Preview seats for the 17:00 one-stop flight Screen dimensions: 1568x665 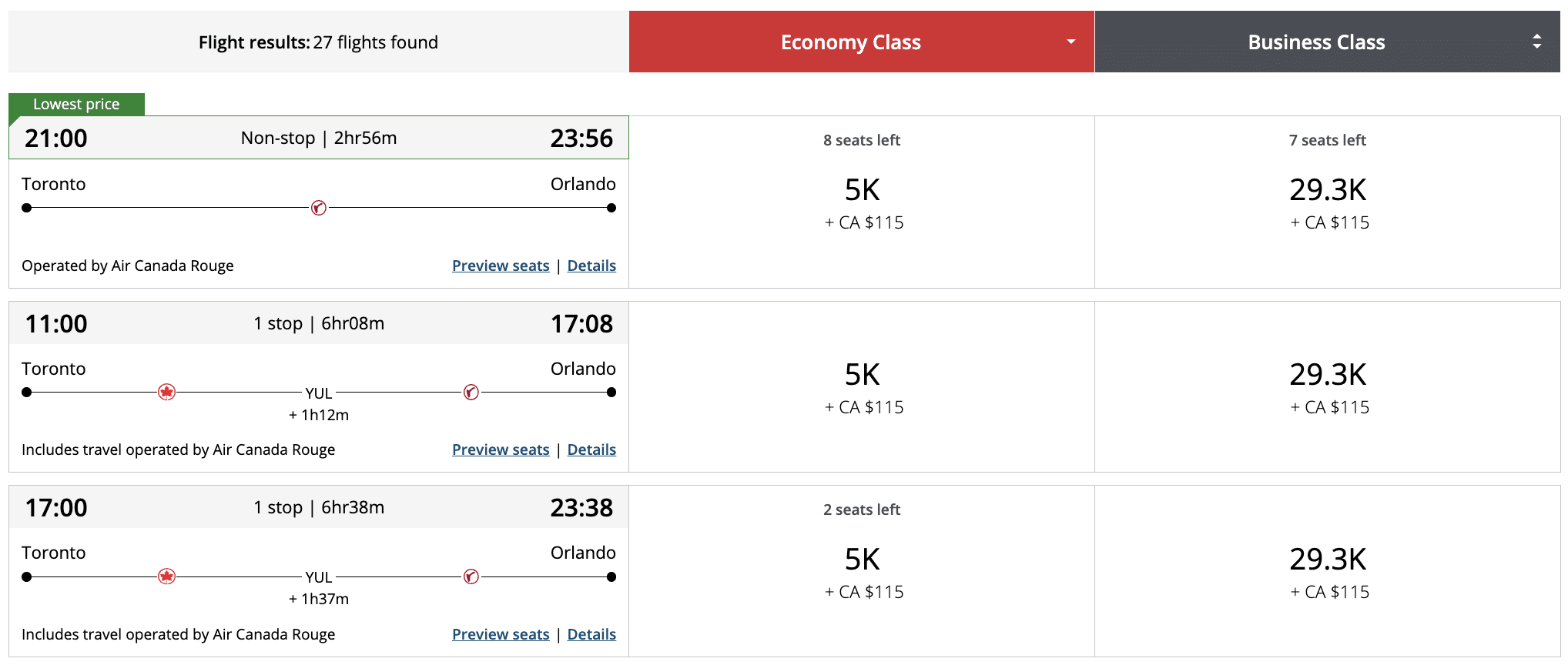click(501, 634)
